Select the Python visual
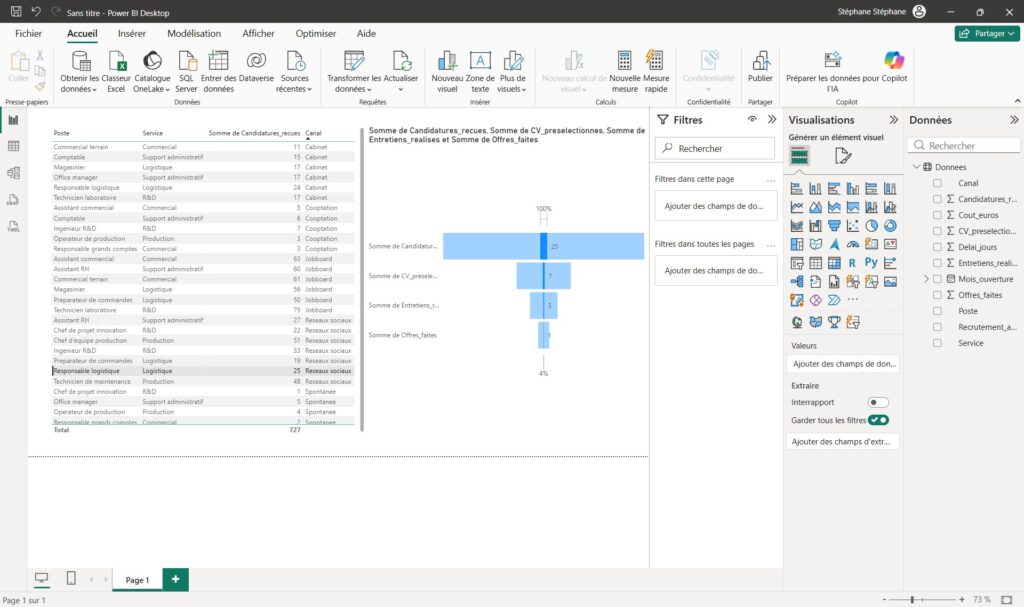1024x607 pixels. click(871, 263)
